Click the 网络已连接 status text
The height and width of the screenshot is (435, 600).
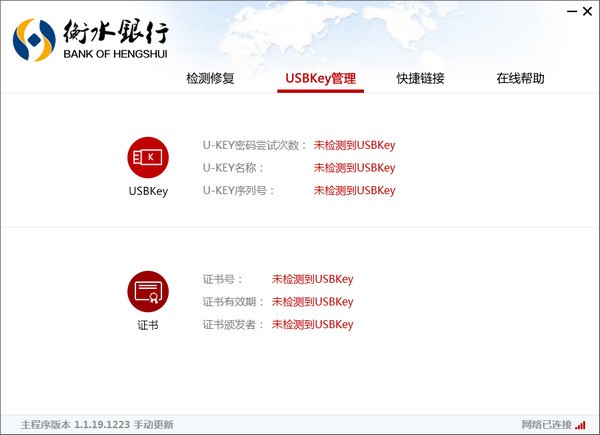coord(546,425)
